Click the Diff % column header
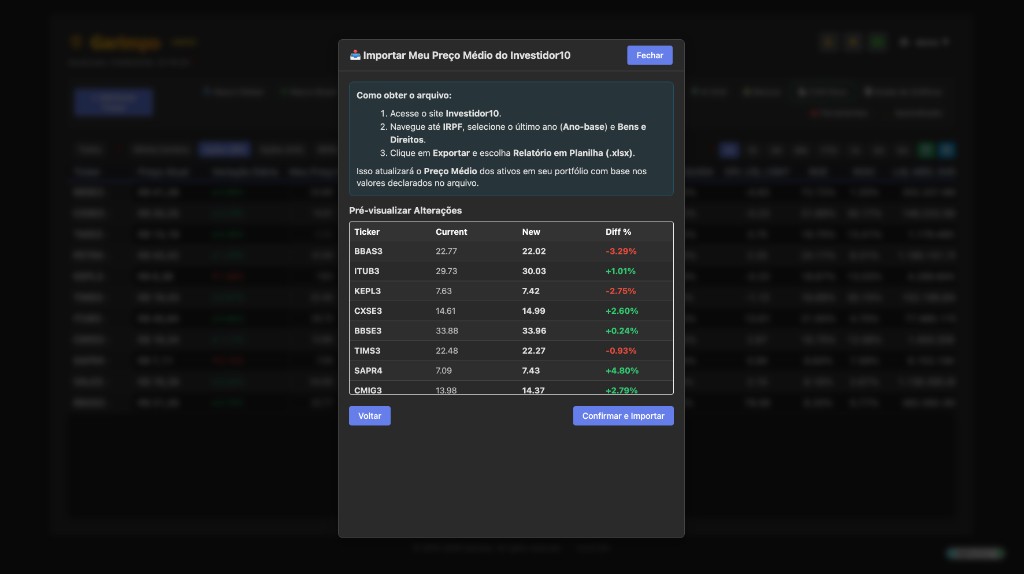This screenshot has height=574, width=1024. pyautogui.click(x=618, y=232)
